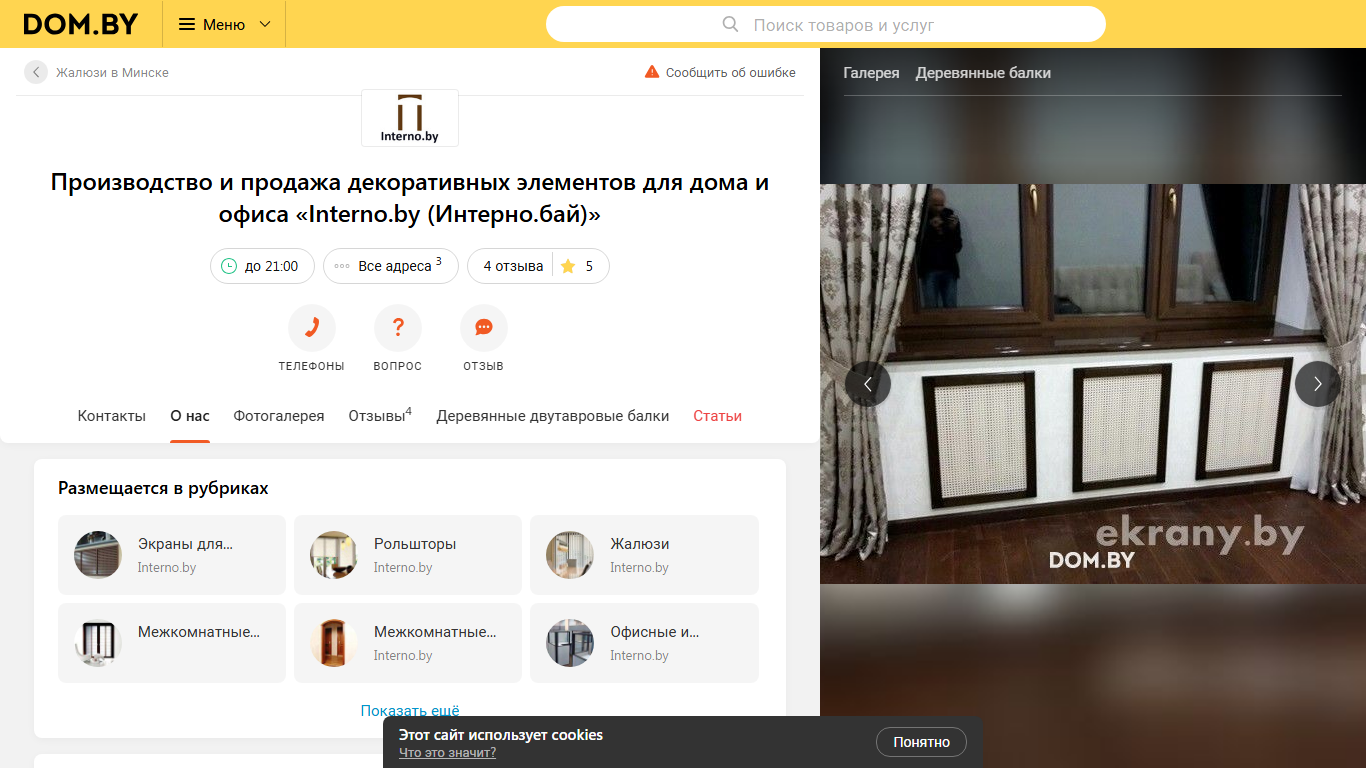This screenshot has width=1366, height=768.
Task: Show previous gallery photo arrow
Action: click(868, 384)
